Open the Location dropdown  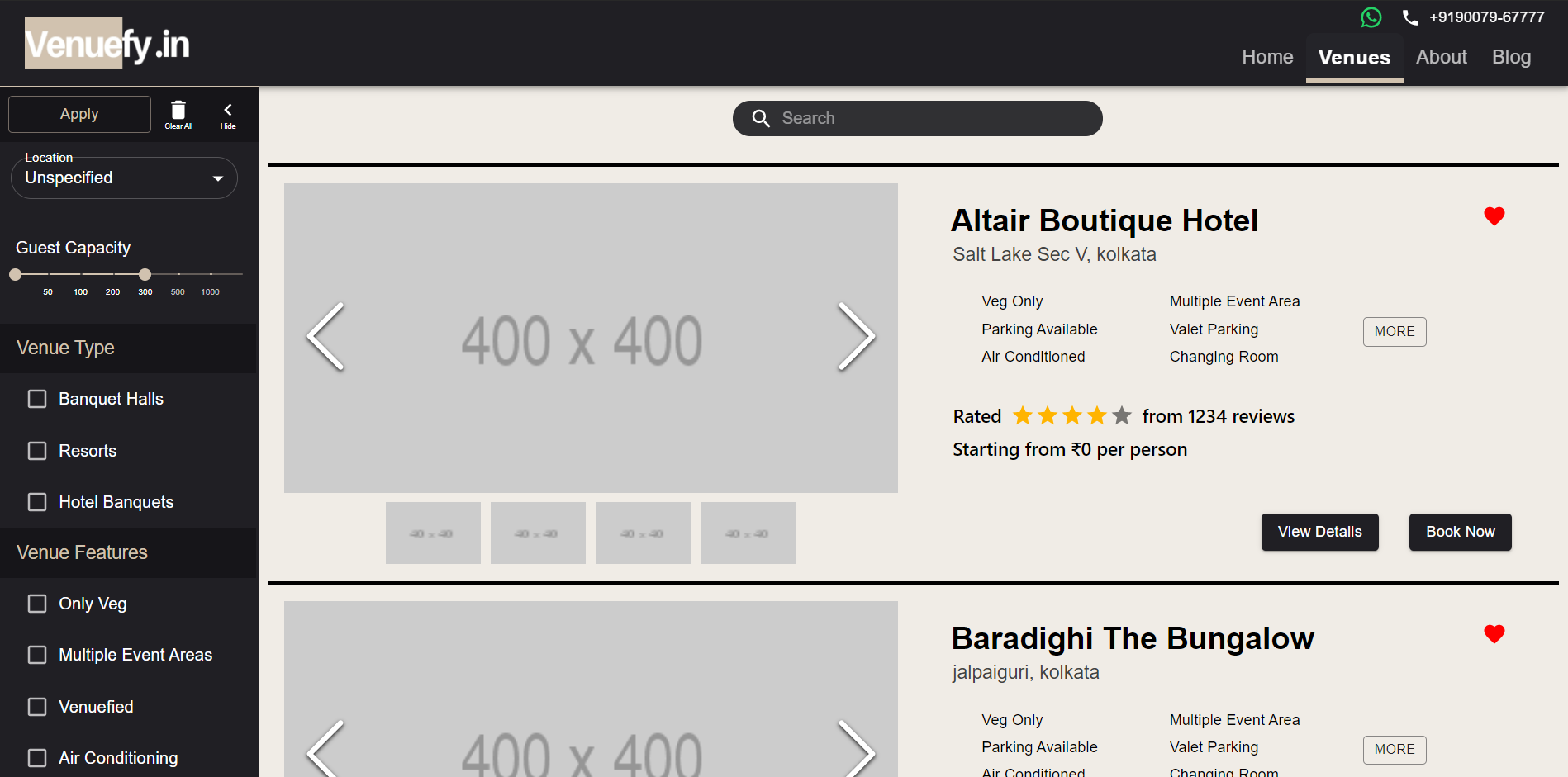coord(124,178)
